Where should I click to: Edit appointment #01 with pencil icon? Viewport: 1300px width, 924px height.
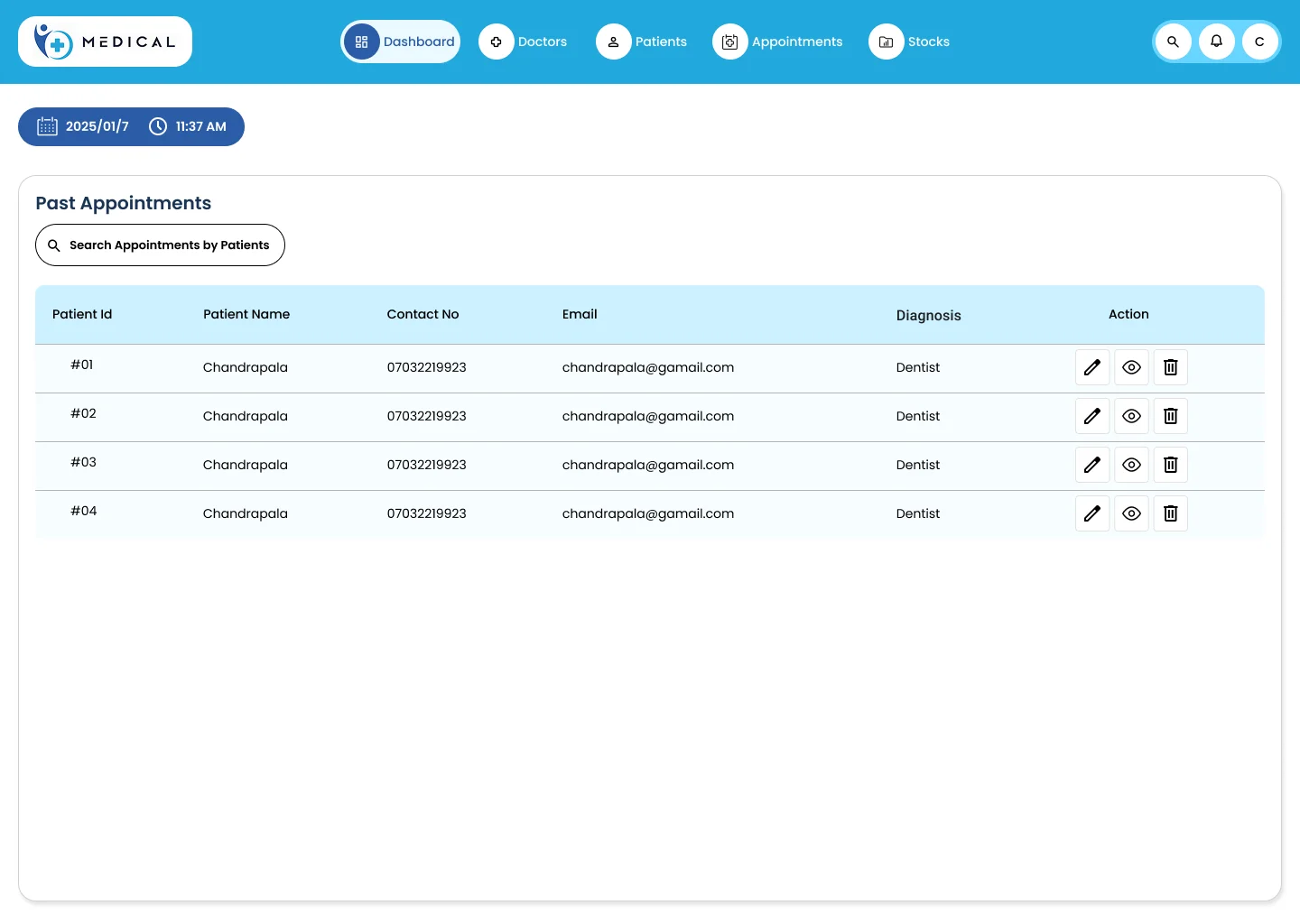[x=1092, y=367]
